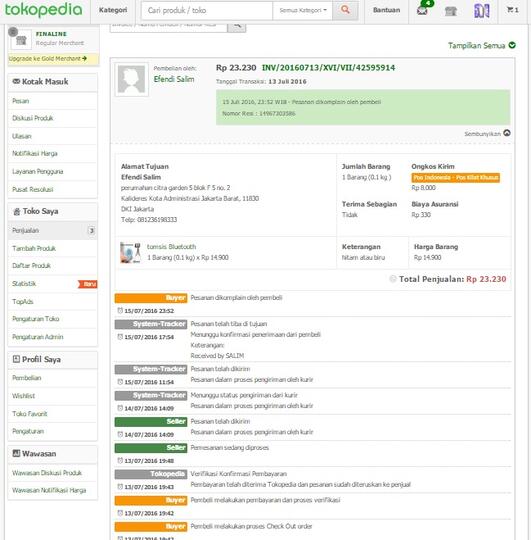531x540 pixels.
Task: Open the FINALINE shop name link
Action: (51, 34)
